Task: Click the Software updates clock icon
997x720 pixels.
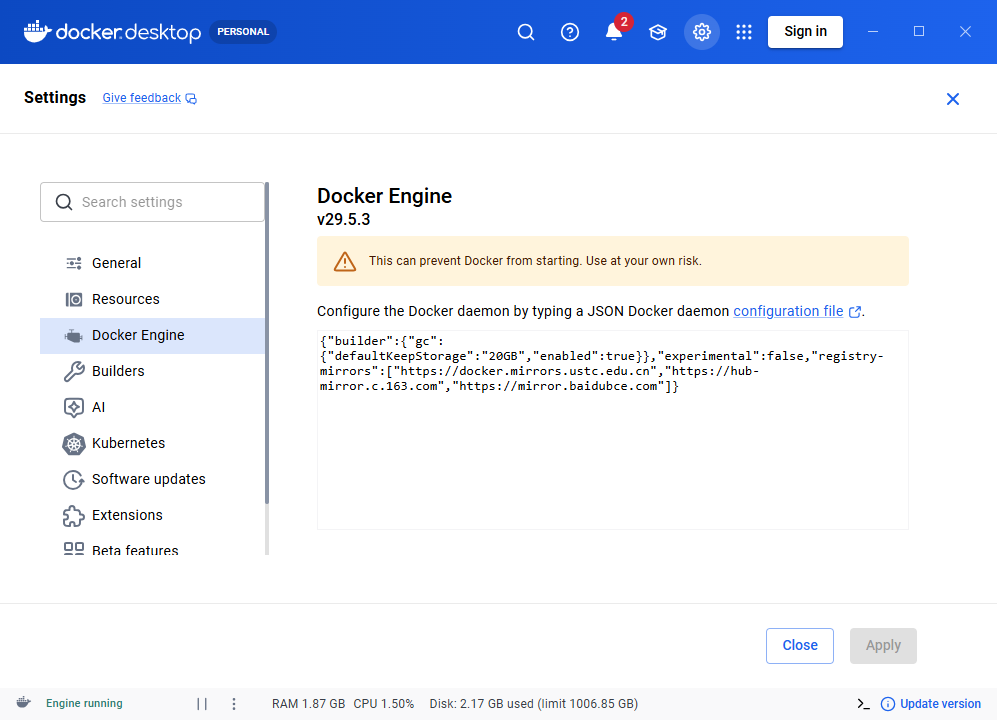Action: coord(74,480)
